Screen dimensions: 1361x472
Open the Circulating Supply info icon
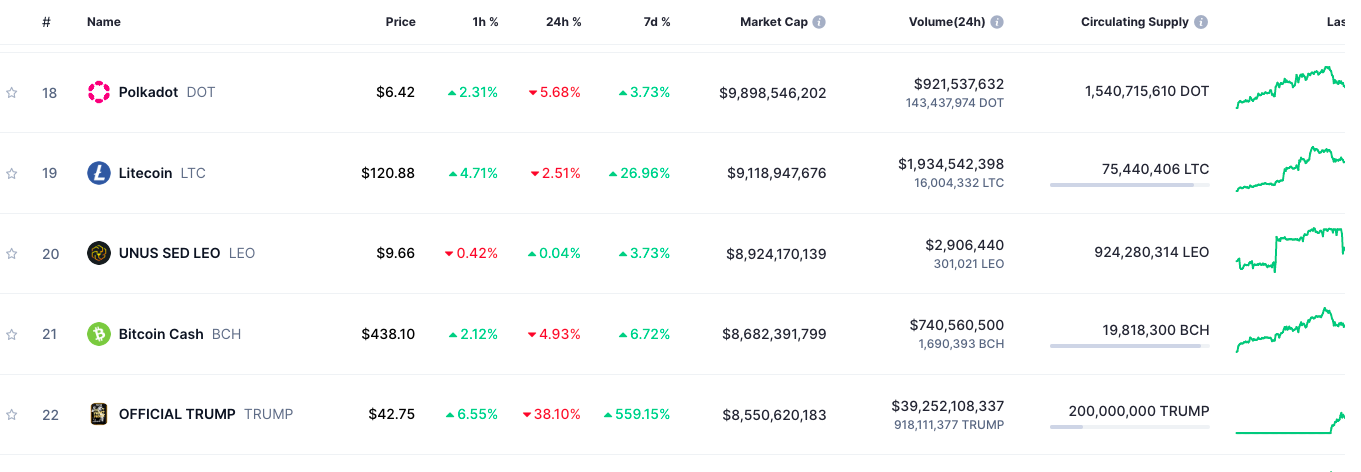pyautogui.click(x=1201, y=22)
